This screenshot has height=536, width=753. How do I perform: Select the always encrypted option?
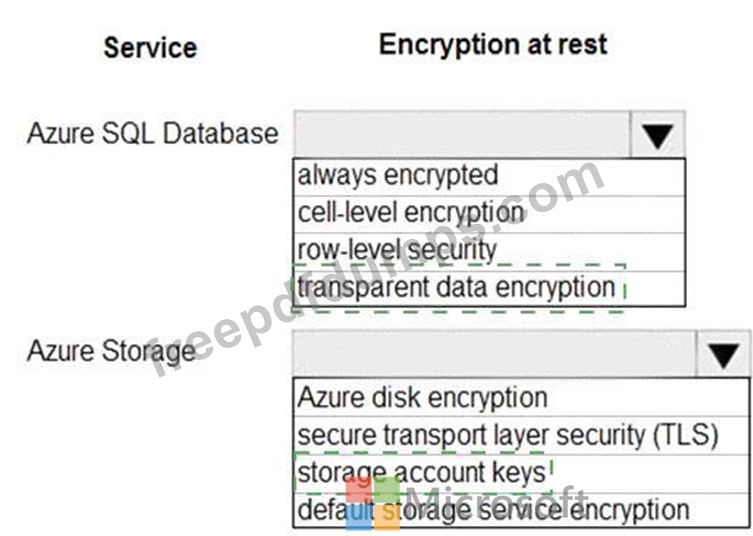tap(489, 177)
